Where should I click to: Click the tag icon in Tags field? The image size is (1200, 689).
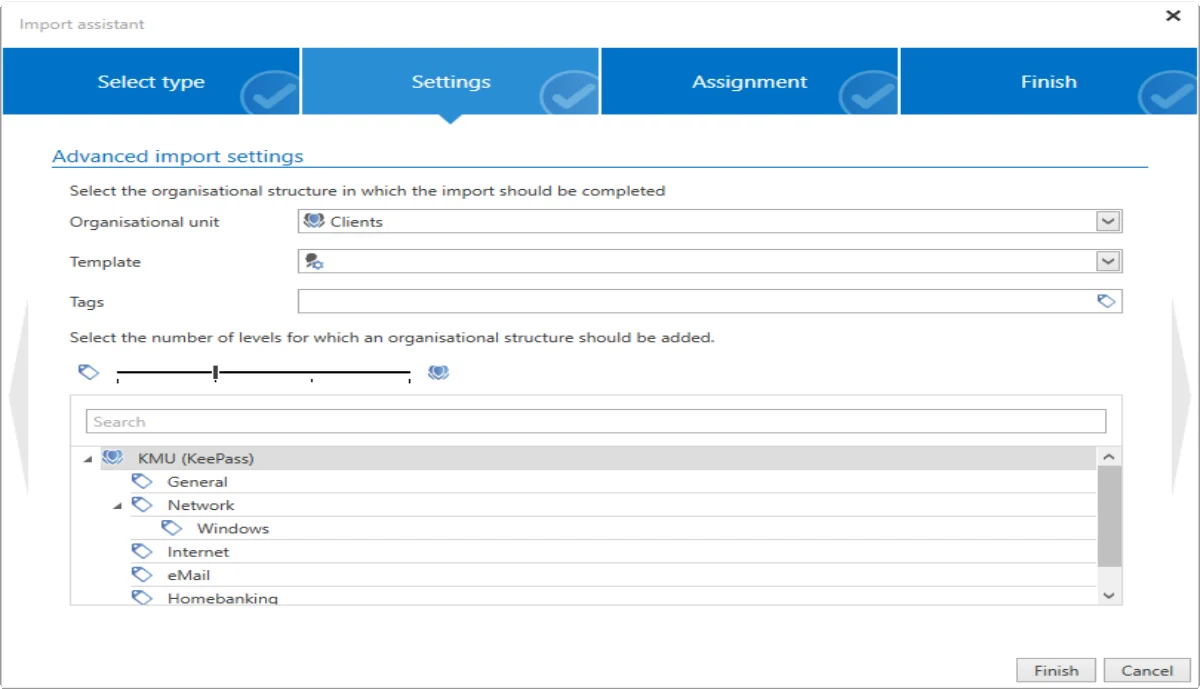pyautogui.click(x=1106, y=301)
